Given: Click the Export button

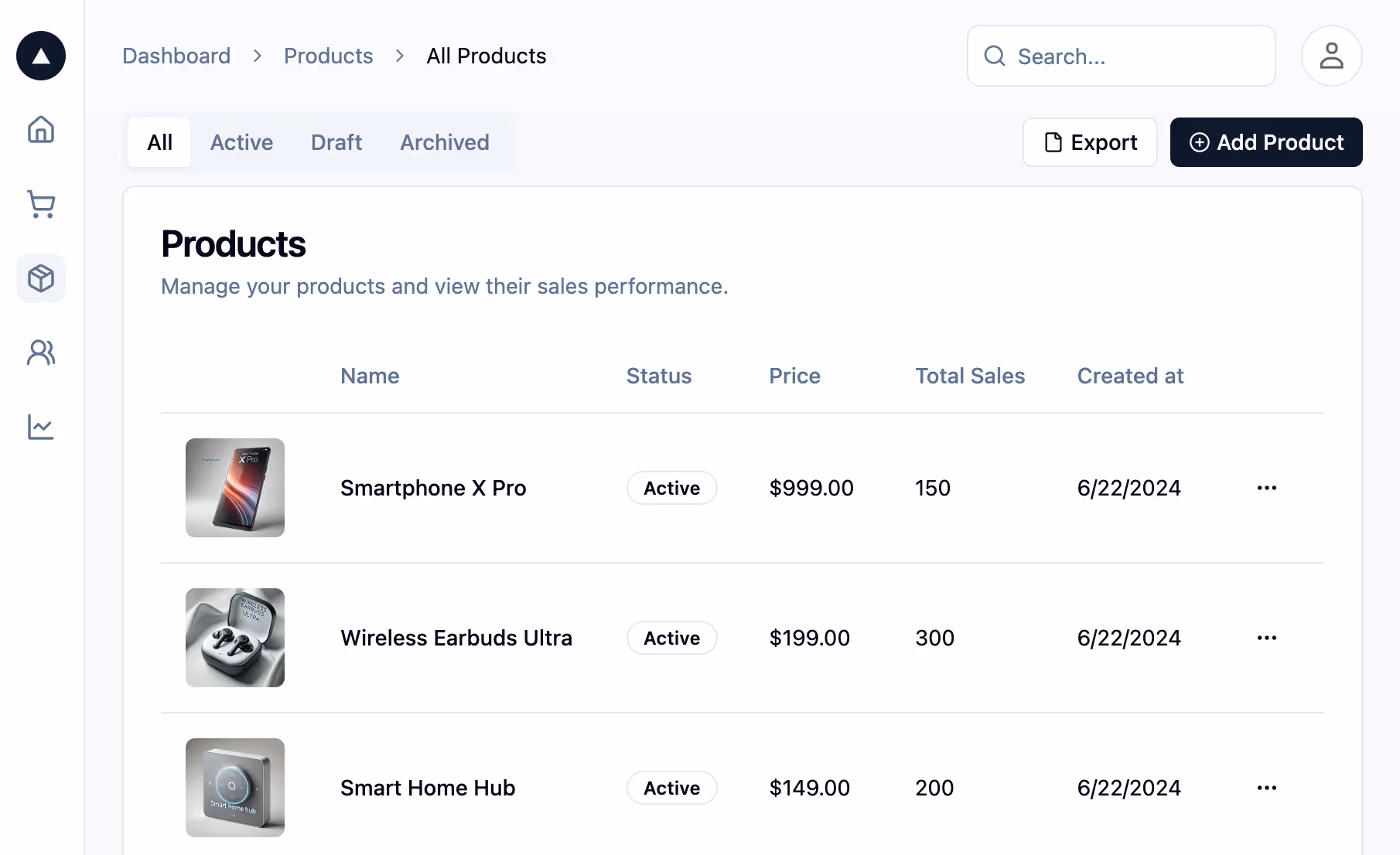Looking at the screenshot, I should (1090, 142).
